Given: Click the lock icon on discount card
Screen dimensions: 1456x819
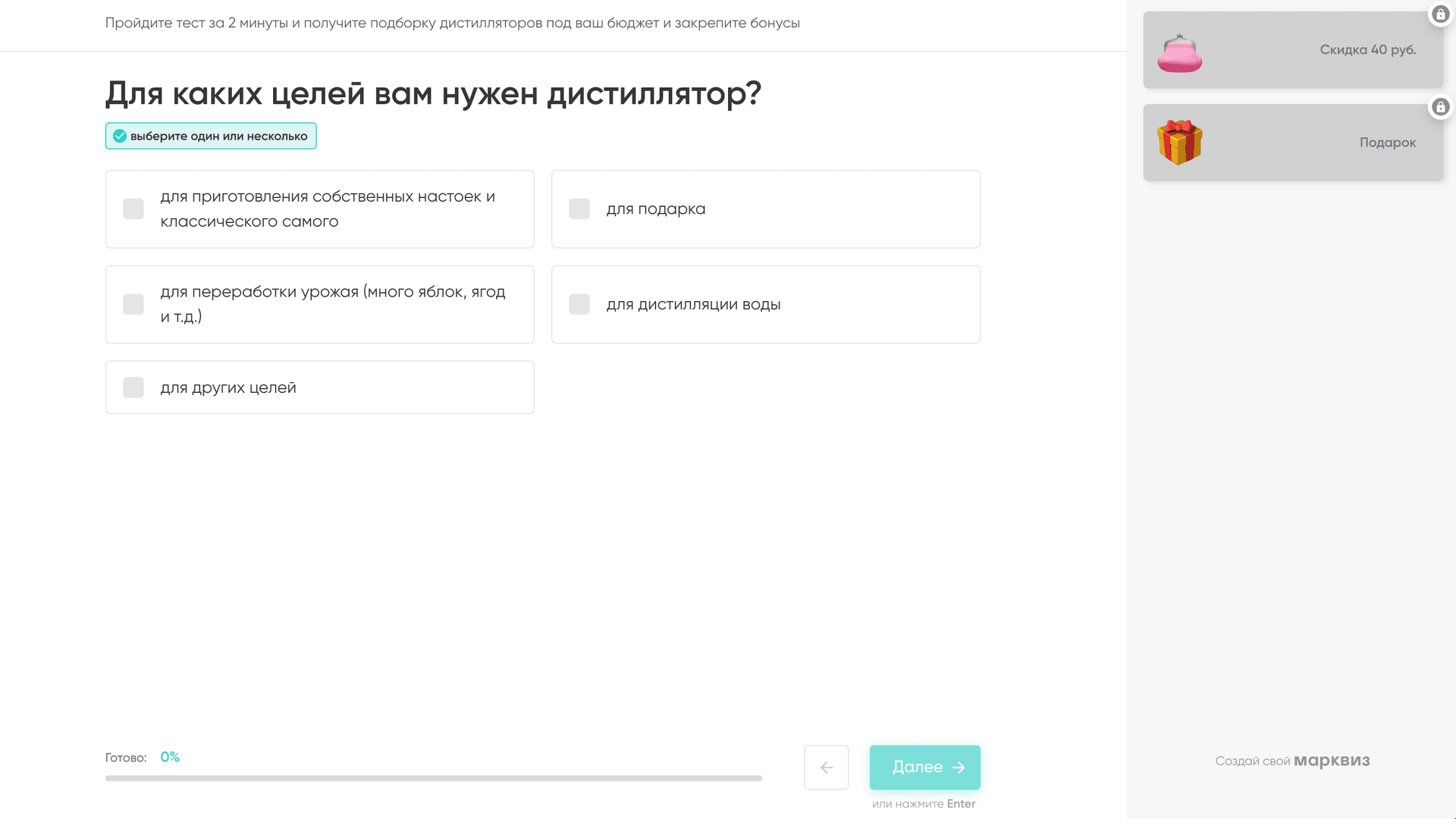Looking at the screenshot, I should (1440, 14).
